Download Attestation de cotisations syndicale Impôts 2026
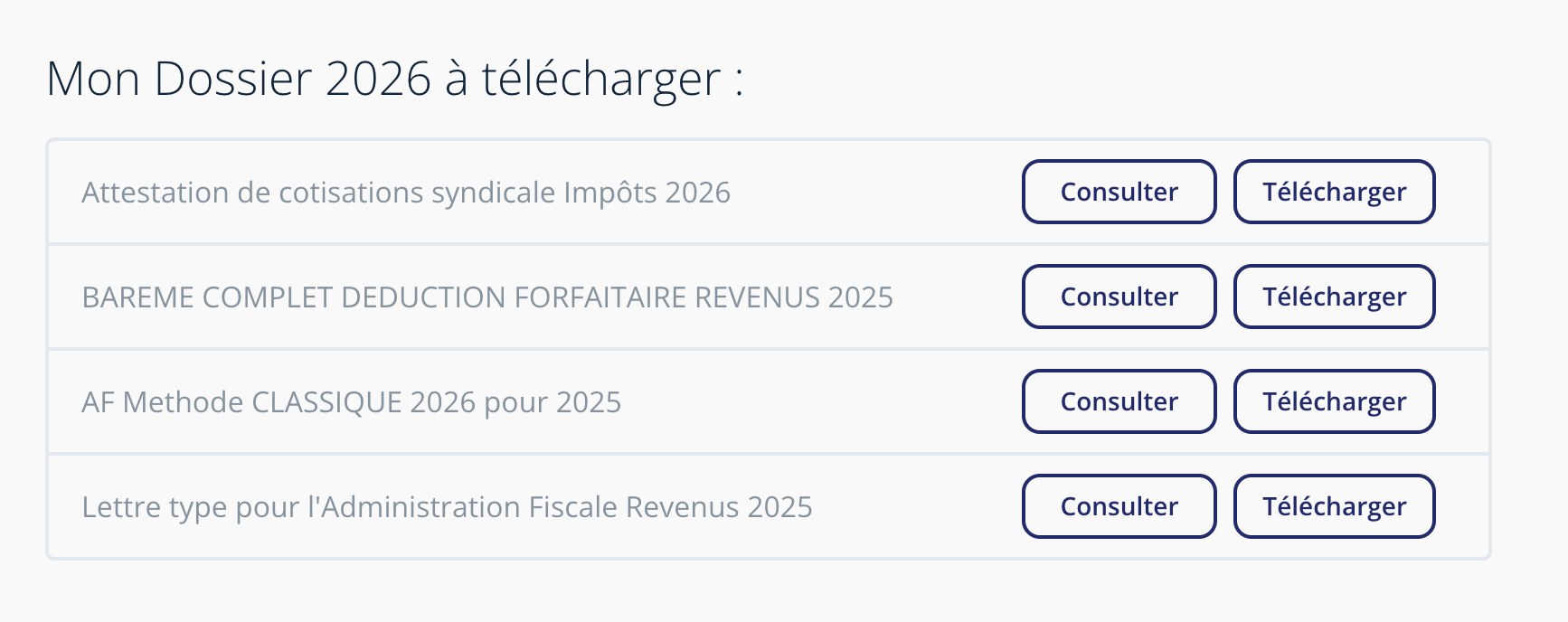This screenshot has width=1568, height=622. tap(1334, 192)
